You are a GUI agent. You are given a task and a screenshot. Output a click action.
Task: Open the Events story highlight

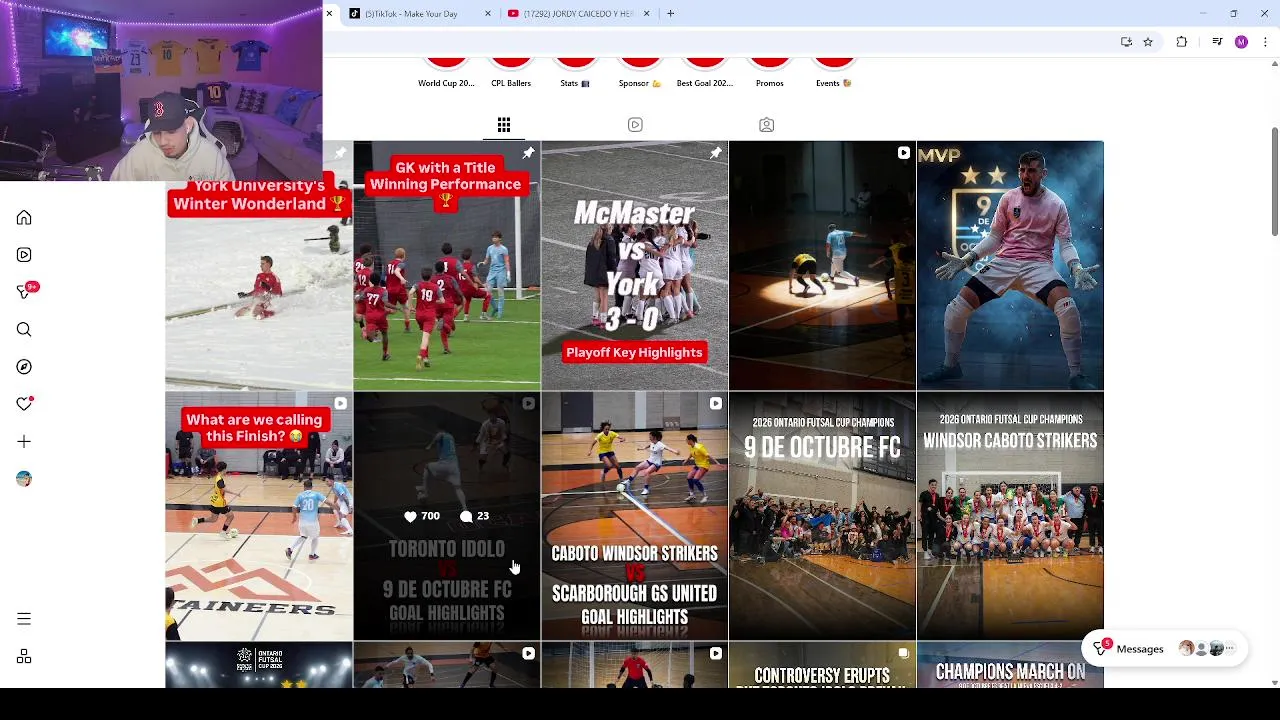tap(834, 73)
